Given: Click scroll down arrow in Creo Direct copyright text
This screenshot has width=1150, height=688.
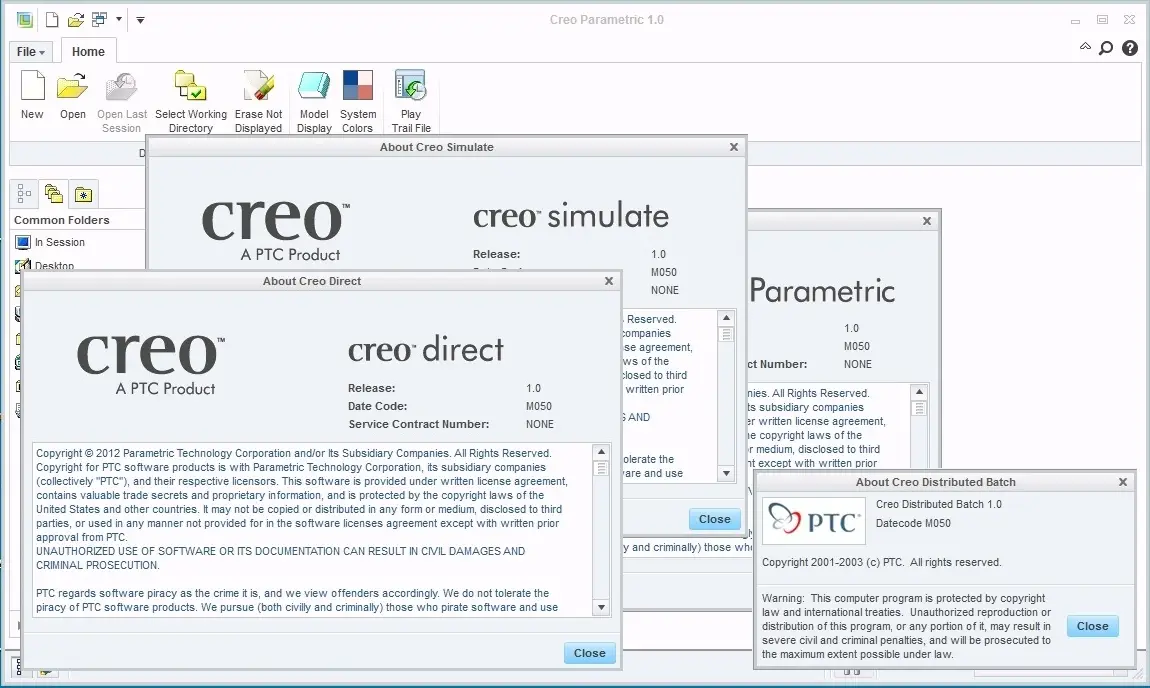Looking at the screenshot, I should click(601, 607).
